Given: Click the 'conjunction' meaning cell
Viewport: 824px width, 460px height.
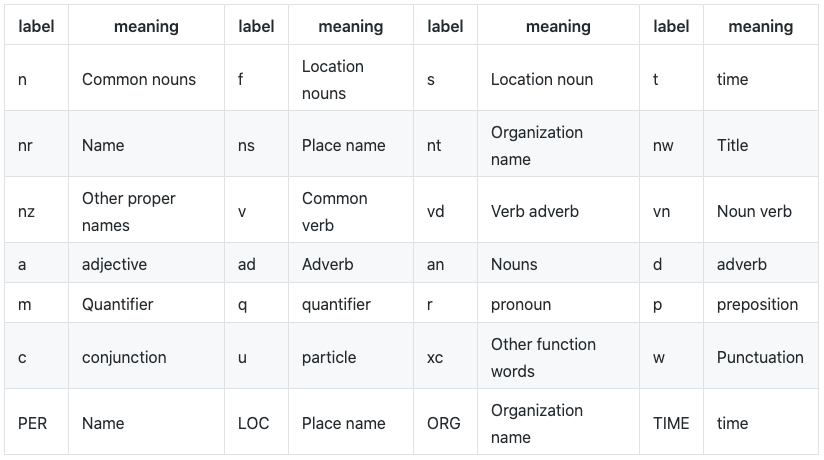Looking at the screenshot, I should pos(124,357).
